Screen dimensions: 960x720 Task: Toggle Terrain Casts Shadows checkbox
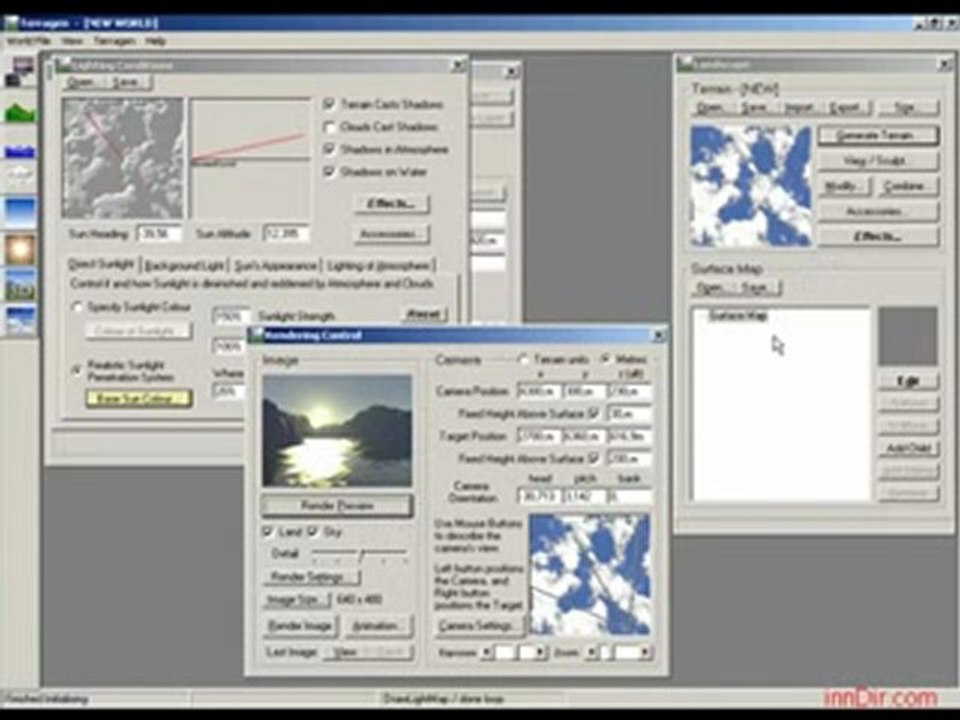329,104
